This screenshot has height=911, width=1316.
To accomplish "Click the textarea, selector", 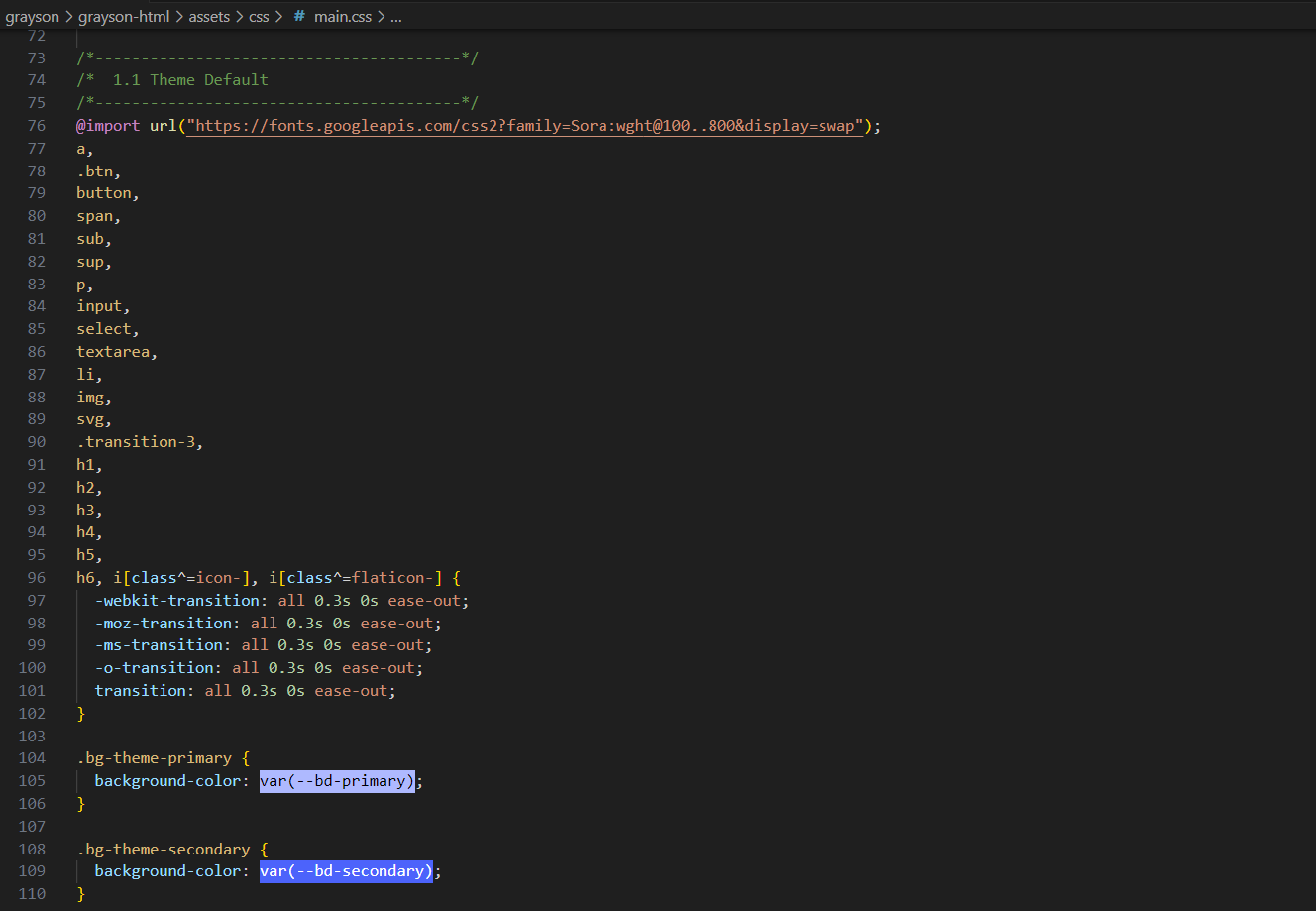I will tap(117, 352).
